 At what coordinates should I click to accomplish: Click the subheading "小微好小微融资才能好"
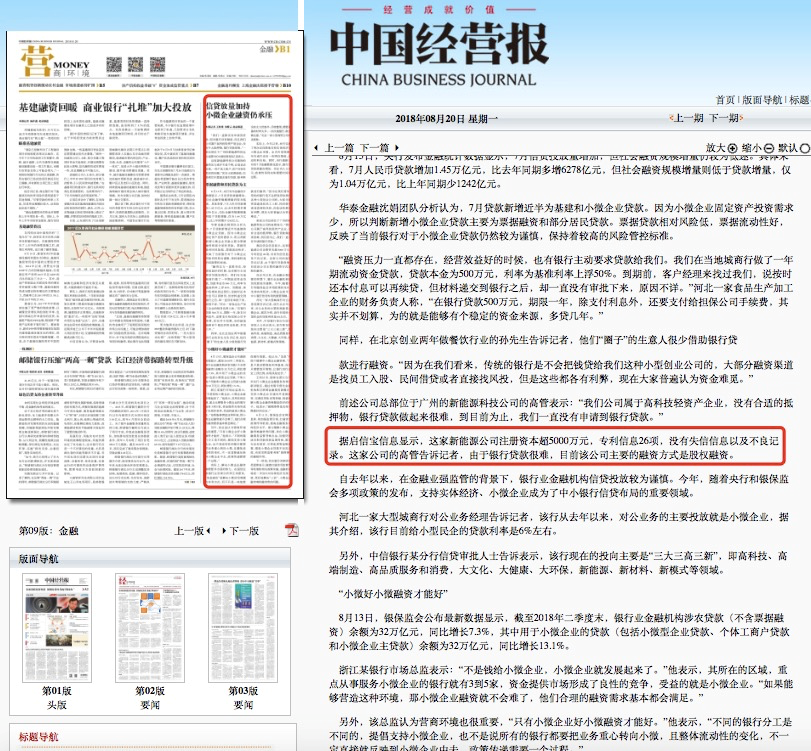393,593
